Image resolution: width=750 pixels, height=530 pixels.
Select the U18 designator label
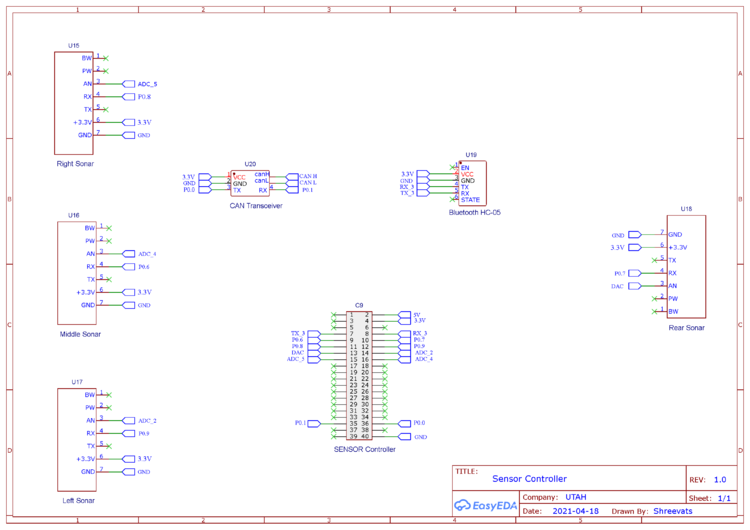click(686, 209)
